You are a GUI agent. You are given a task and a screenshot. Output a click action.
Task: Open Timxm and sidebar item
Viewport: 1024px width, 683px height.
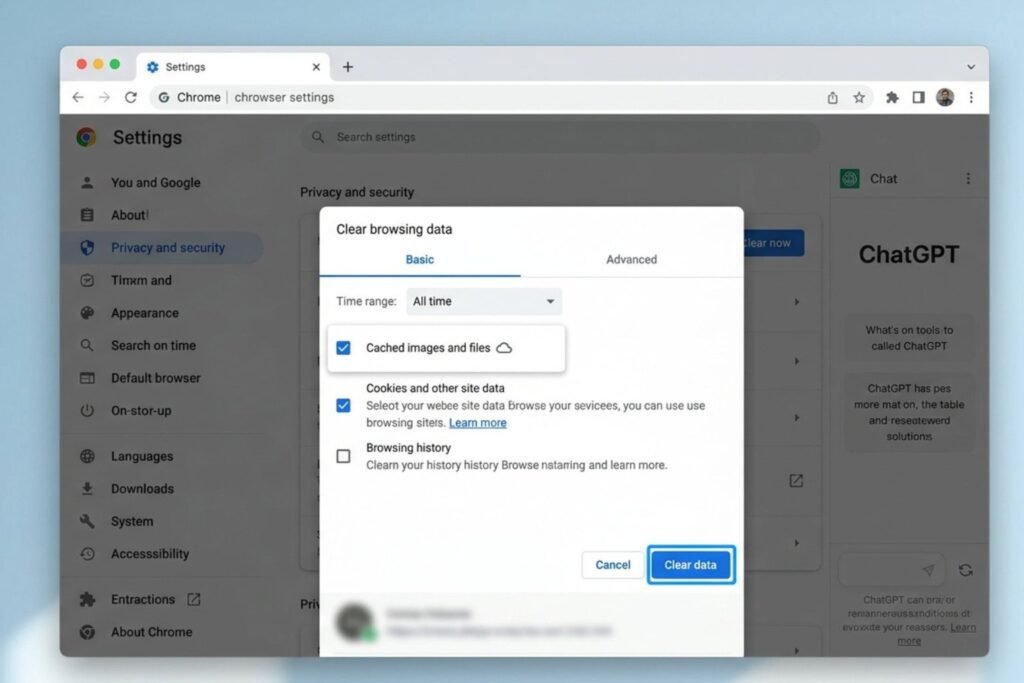click(141, 280)
